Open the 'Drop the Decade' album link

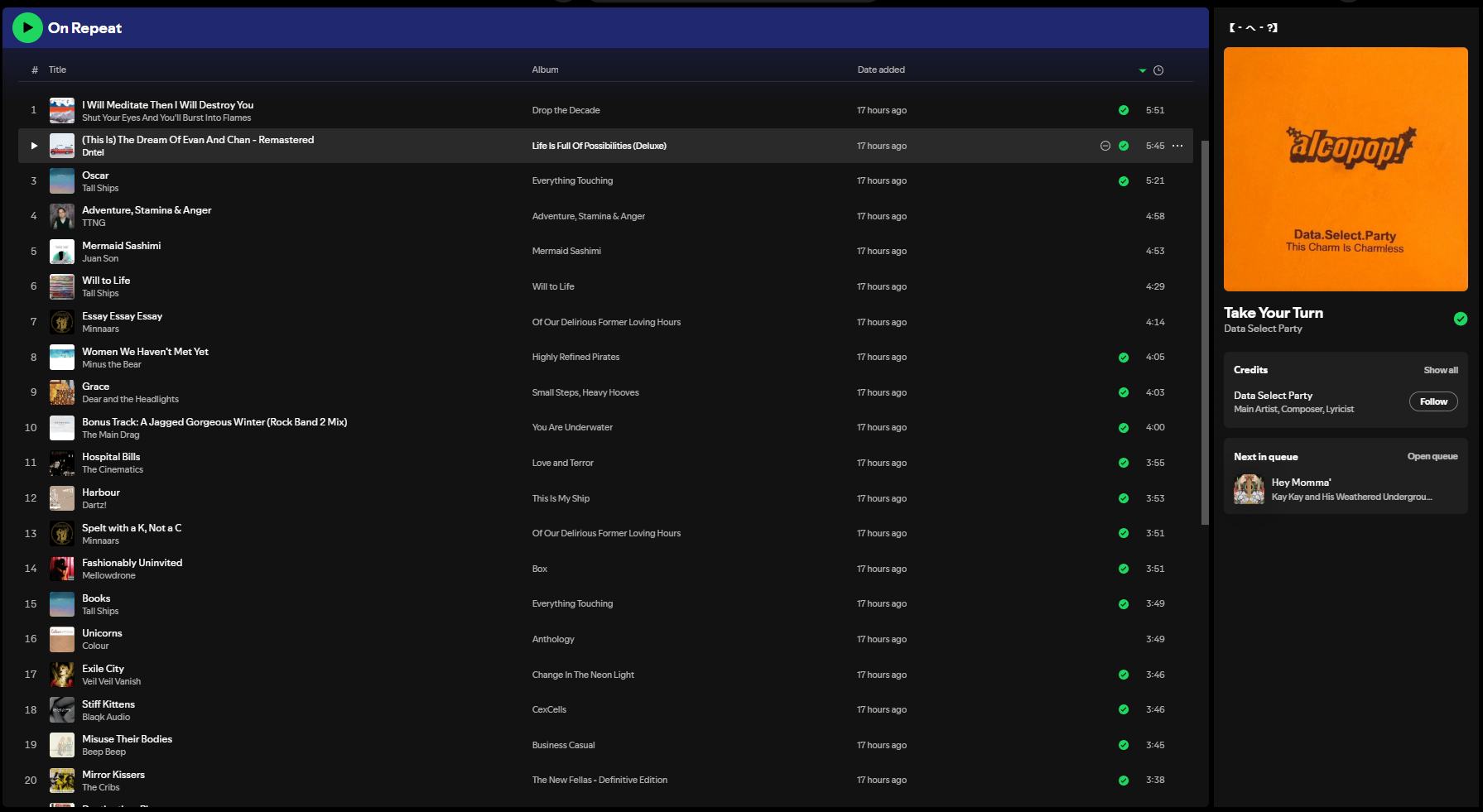point(566,110)
